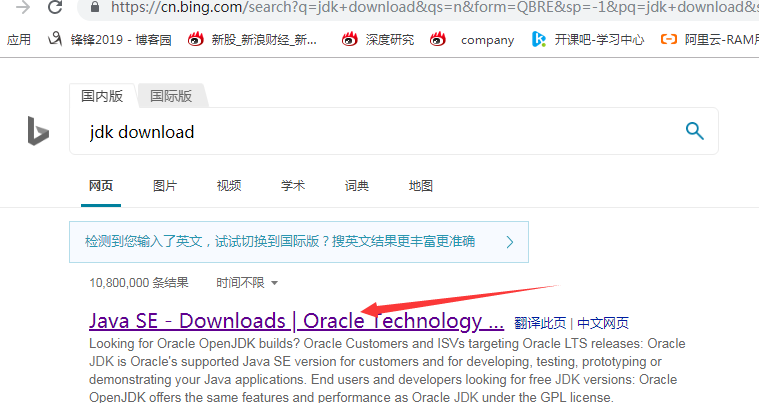The width and height of the screenshot is (759, 403).
Task: Select the 国内版 tab
Action: click(x=102, y=96)
